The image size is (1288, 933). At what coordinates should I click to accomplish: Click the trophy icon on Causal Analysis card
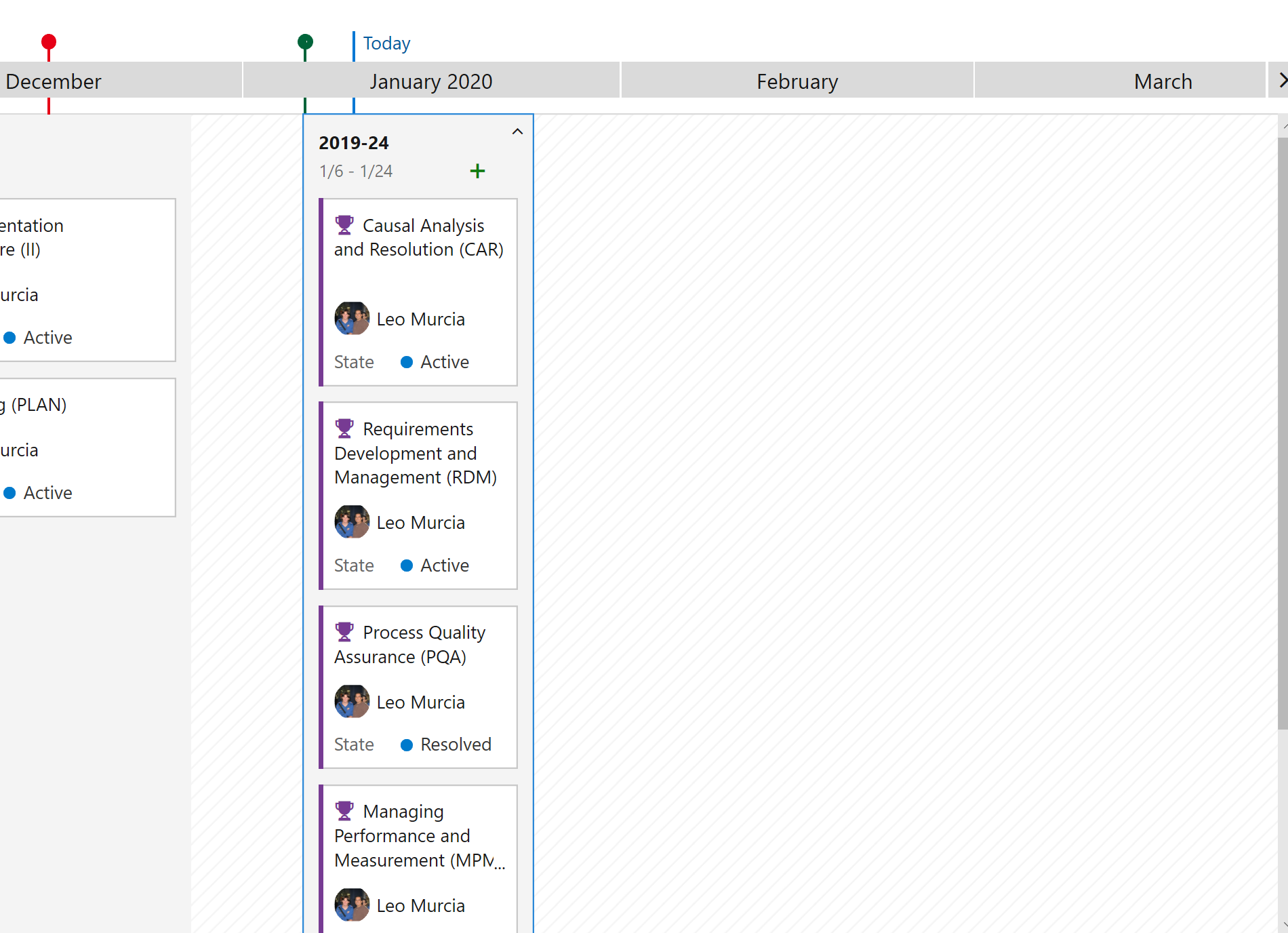(x=345, y=224)
